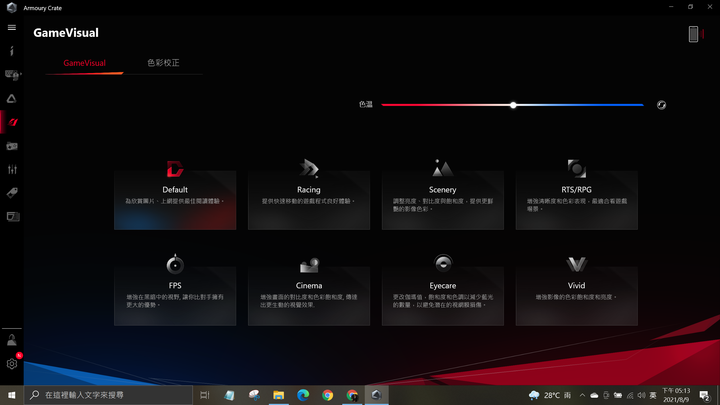Expand the hidden system tray icons chevron

click(582, 395)
